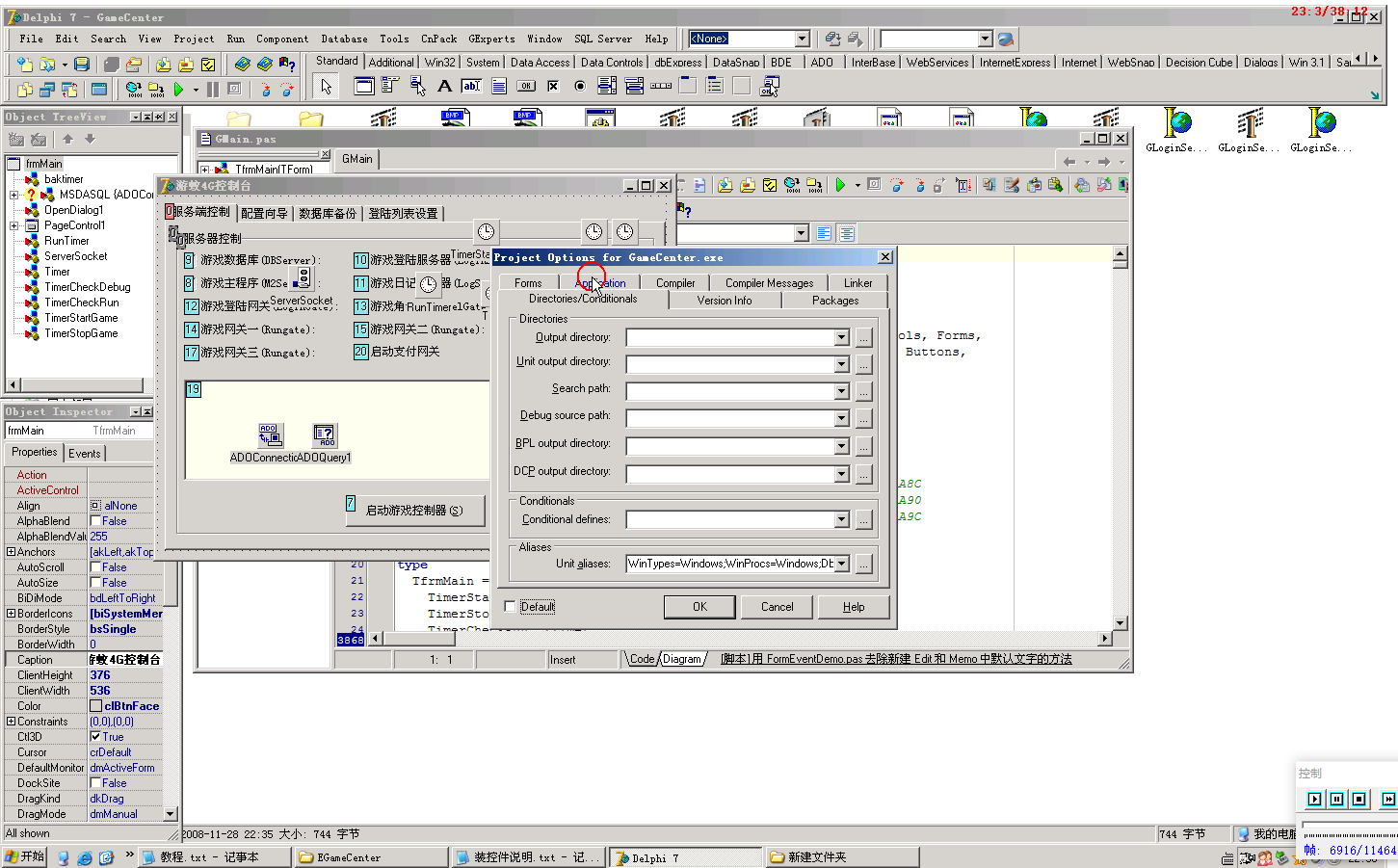Toggle the AutoSize False checkbox
This screenshot has width=1398, height=868.
(95, 583)
